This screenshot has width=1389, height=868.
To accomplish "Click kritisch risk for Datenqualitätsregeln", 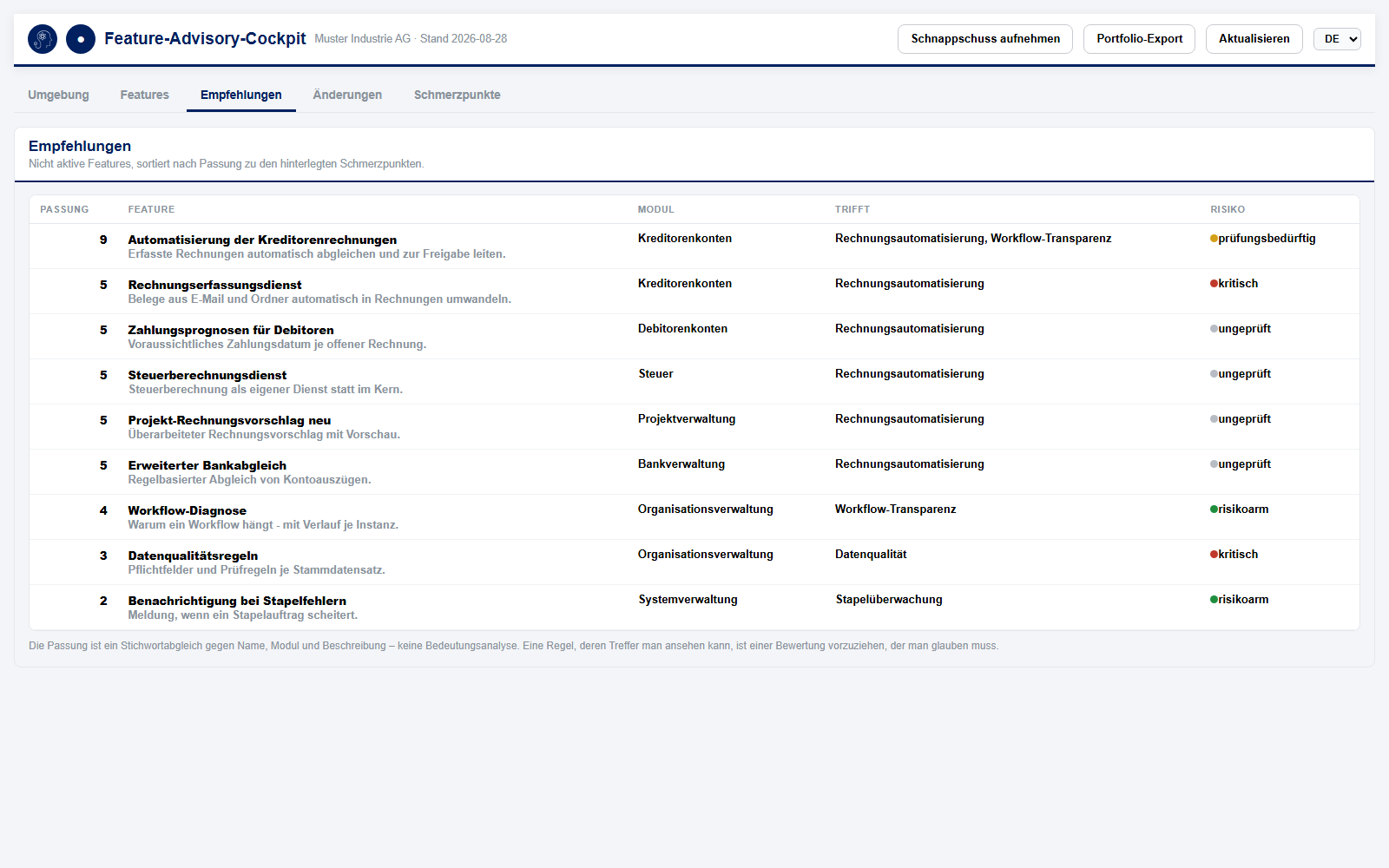I will [x=1234, y=555].
